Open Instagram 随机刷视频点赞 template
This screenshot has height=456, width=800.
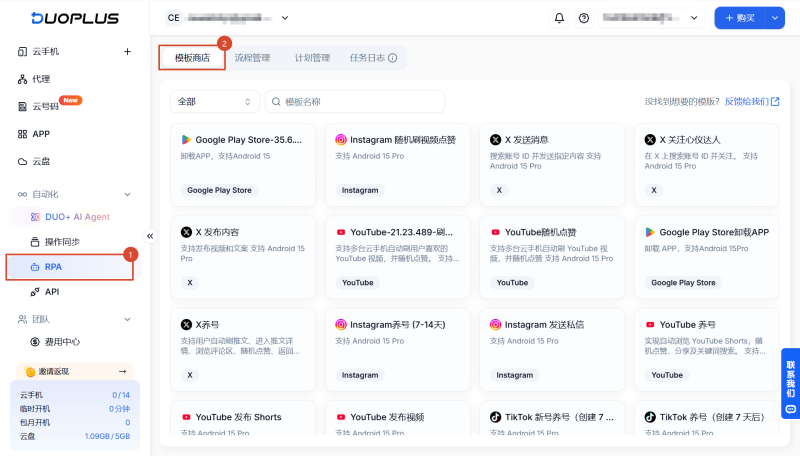(x=397, y=165)
